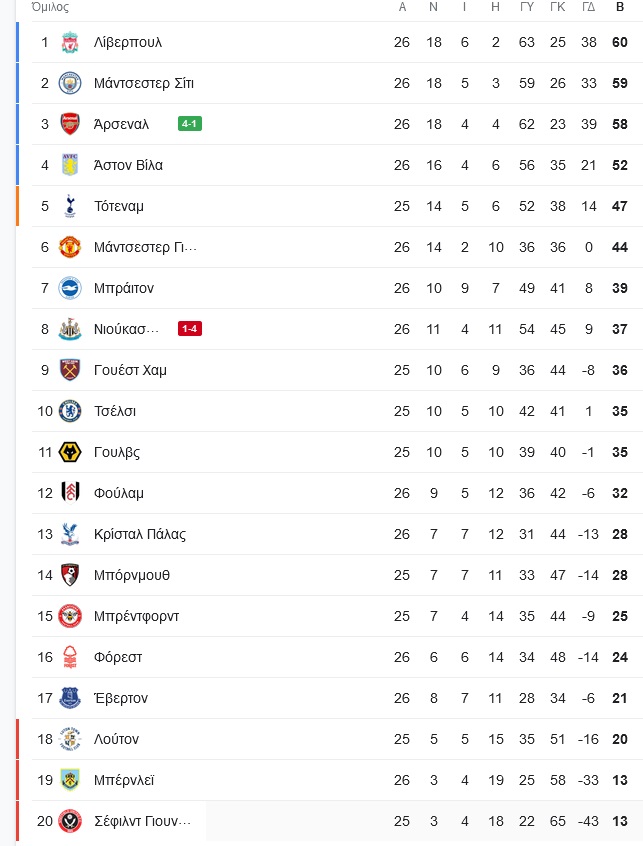Click the Όμιλος column header
643x846 pixels.
pos(50,7)
